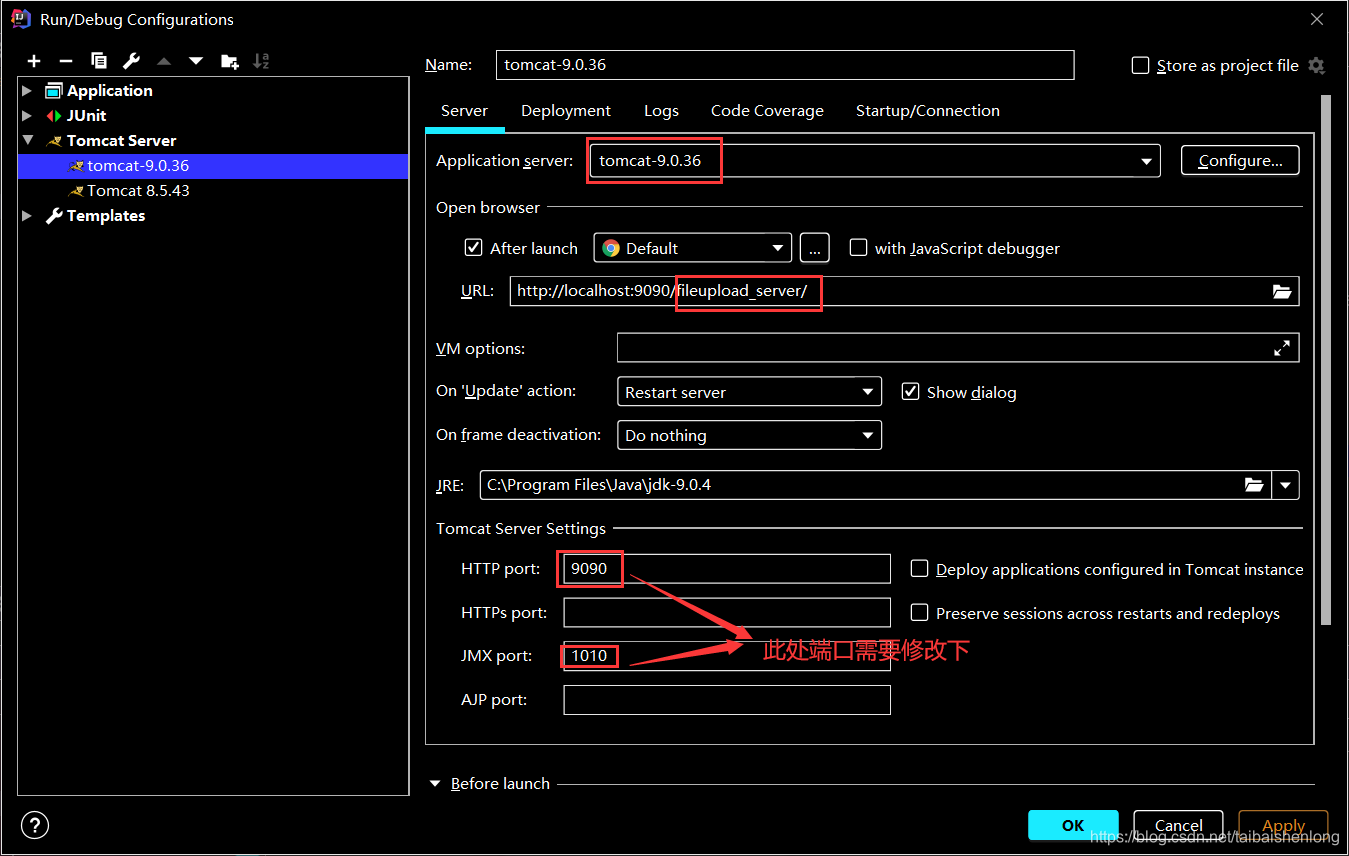Copy the selected configuration
The image size is (1349, 856).
tap(98, 61)
